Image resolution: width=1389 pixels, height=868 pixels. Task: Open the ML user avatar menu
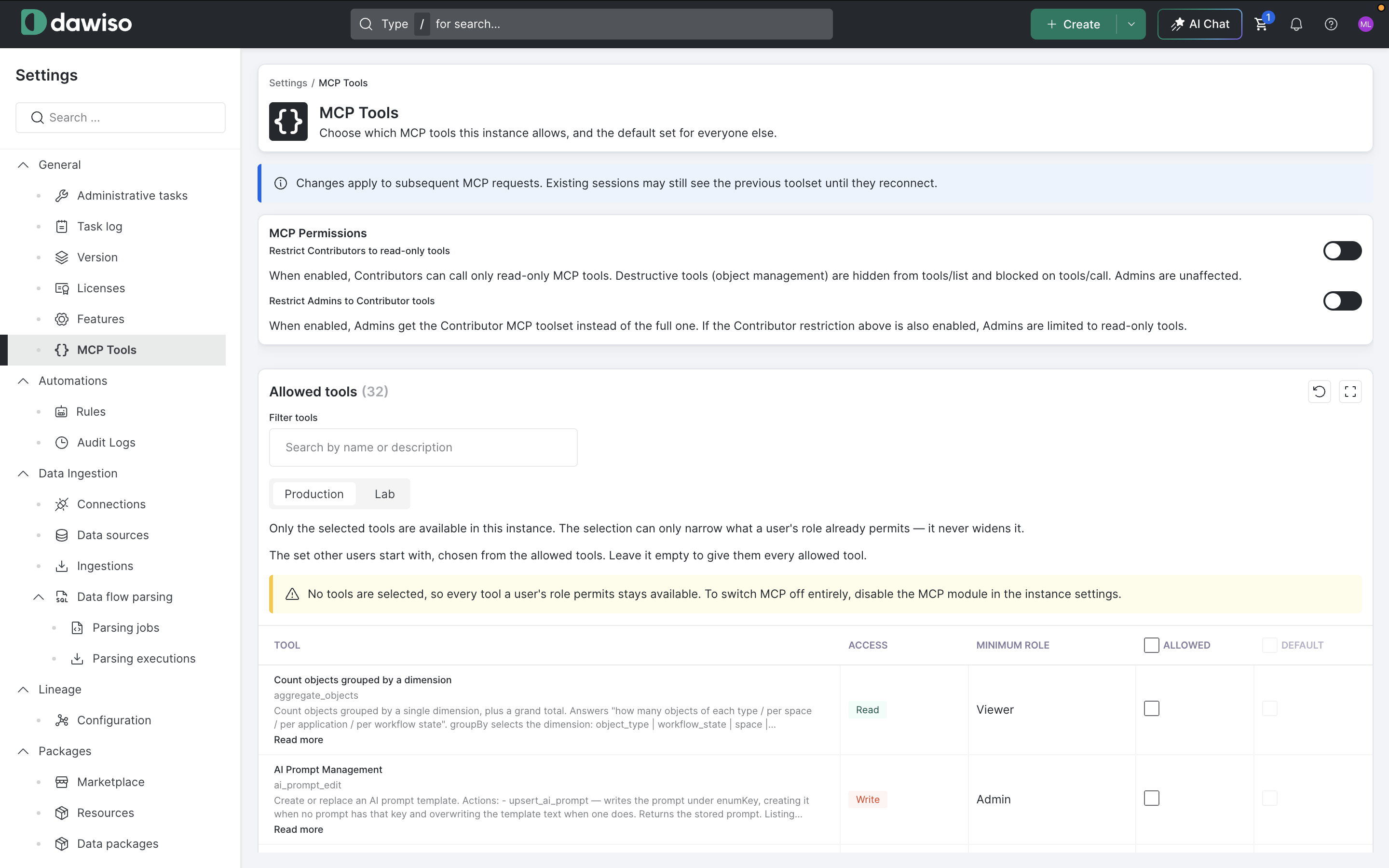1365,24
